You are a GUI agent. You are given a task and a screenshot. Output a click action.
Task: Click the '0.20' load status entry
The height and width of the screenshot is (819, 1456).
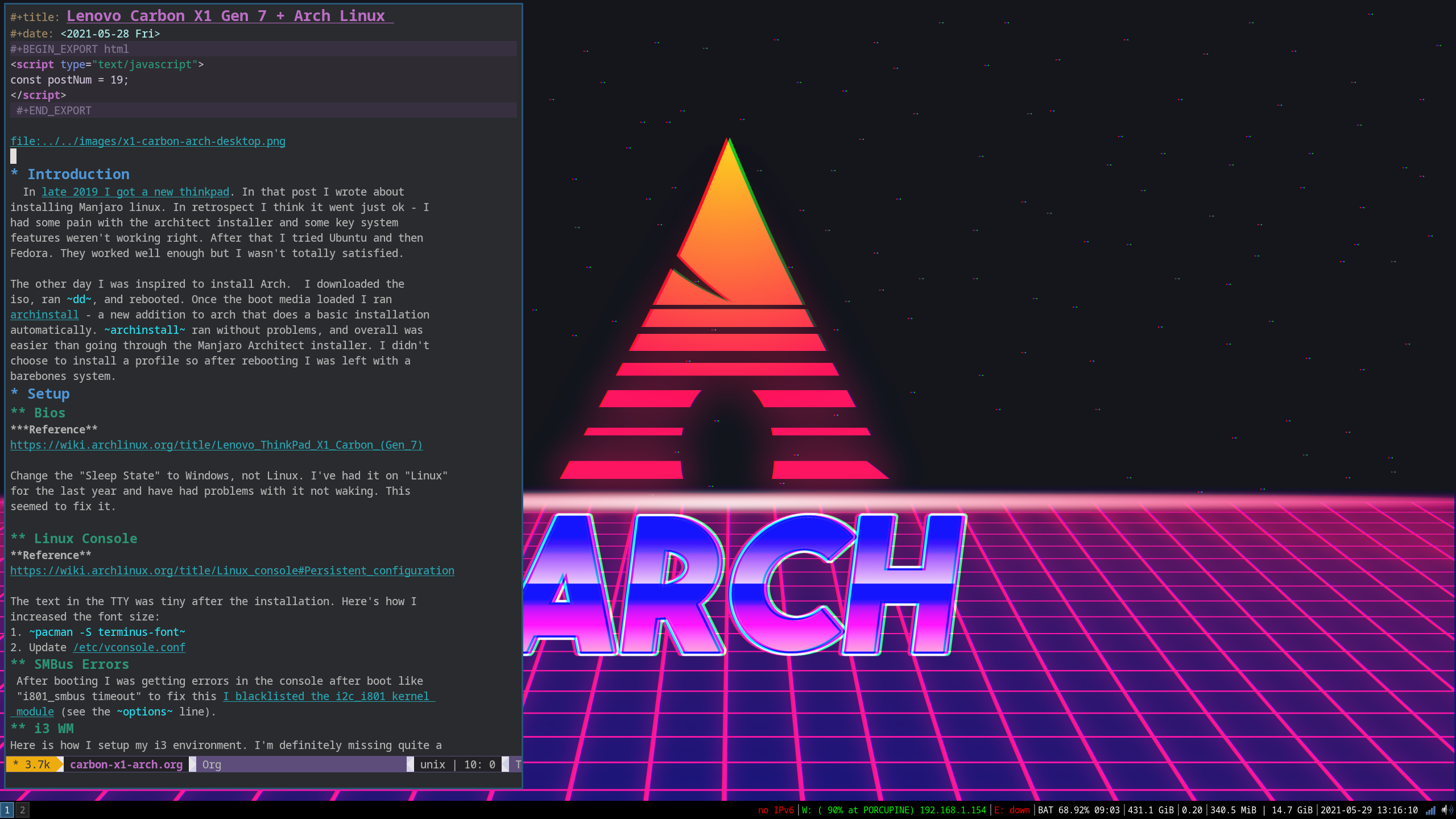pos(1192,810)
